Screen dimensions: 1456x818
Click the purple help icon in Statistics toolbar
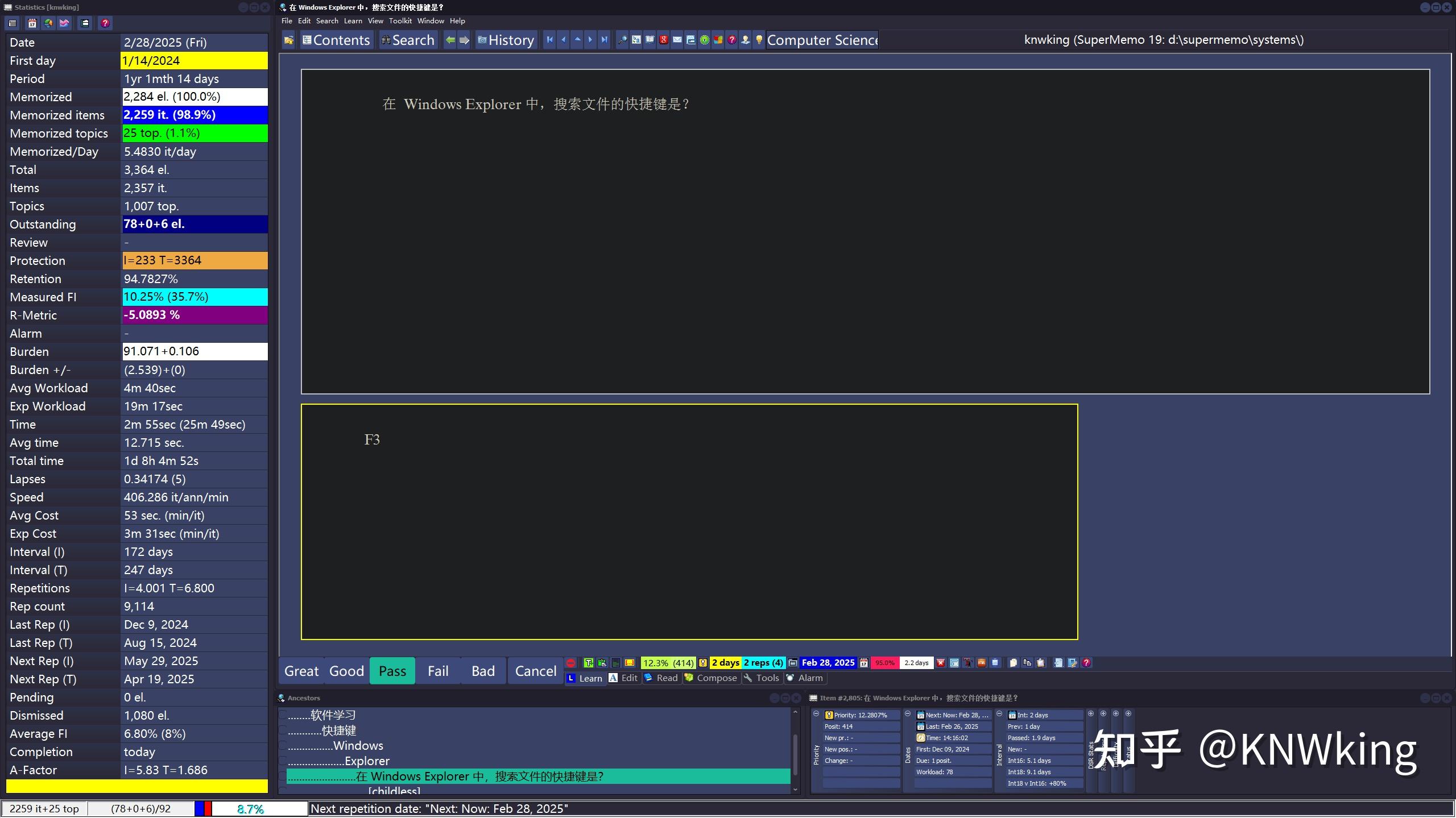pos(105,23)
